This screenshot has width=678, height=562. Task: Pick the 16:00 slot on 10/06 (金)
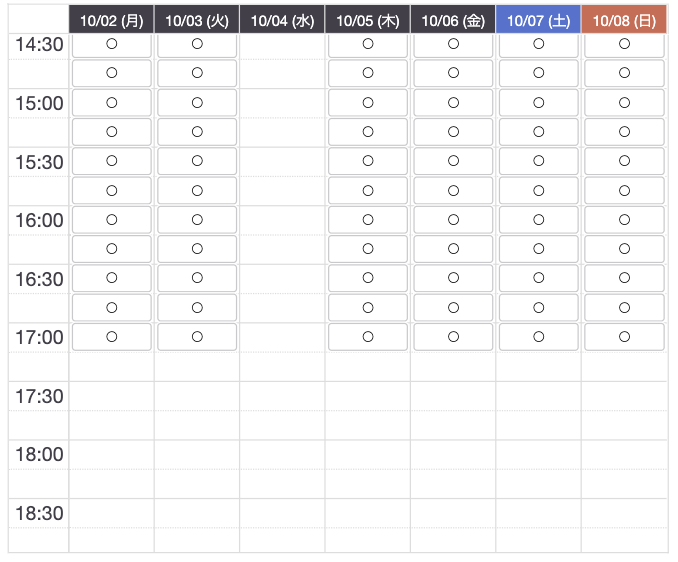coord(453,220)
